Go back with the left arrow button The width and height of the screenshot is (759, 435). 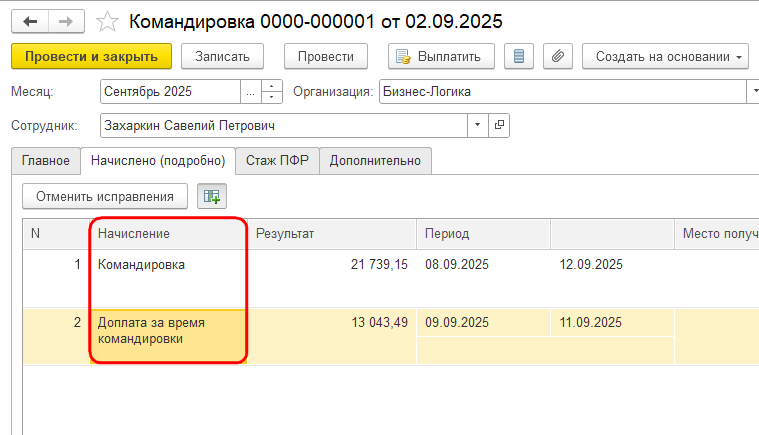tap(30, 21)
